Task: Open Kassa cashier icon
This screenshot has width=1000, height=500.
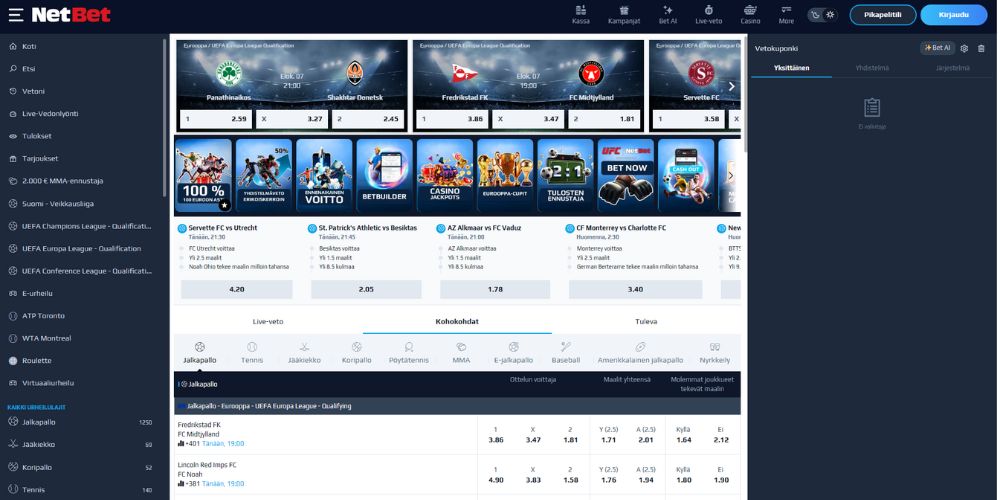Action: (x=580, y=15)
